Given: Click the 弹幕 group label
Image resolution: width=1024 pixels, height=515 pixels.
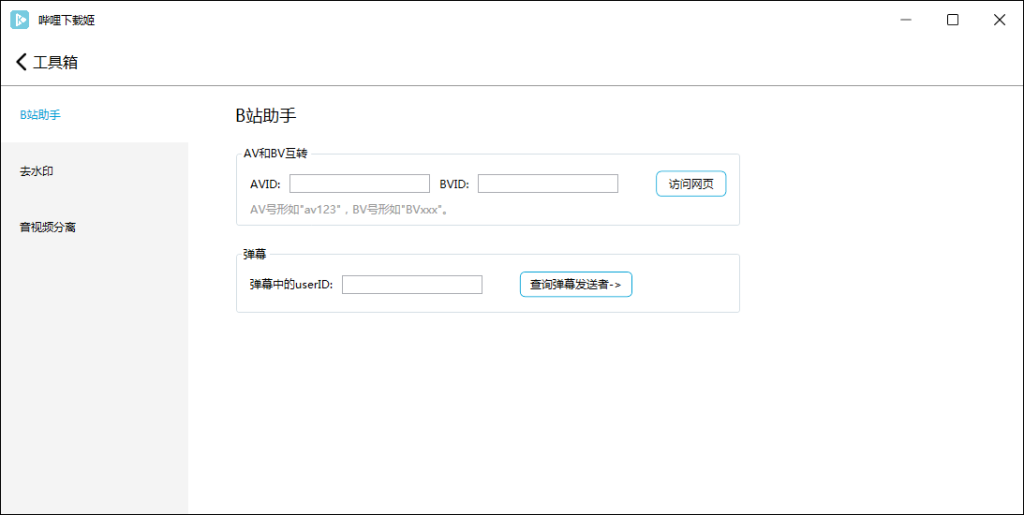Looking at the screenshot, I should pyautogui.click(x=254, y=255).
